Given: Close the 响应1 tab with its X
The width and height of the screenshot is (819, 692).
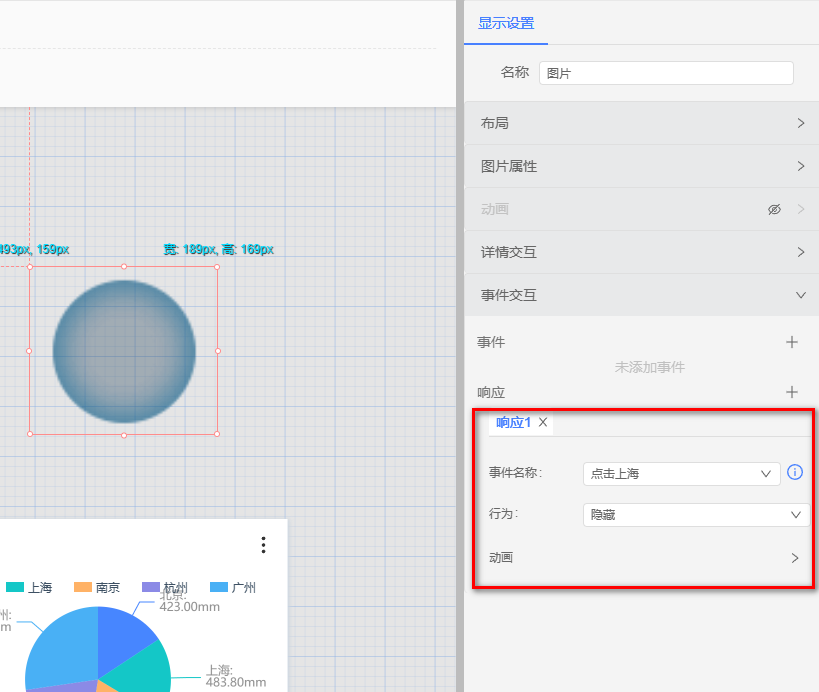Looking at the screenshot, I should pyautogui.click(x=543, y=422).
